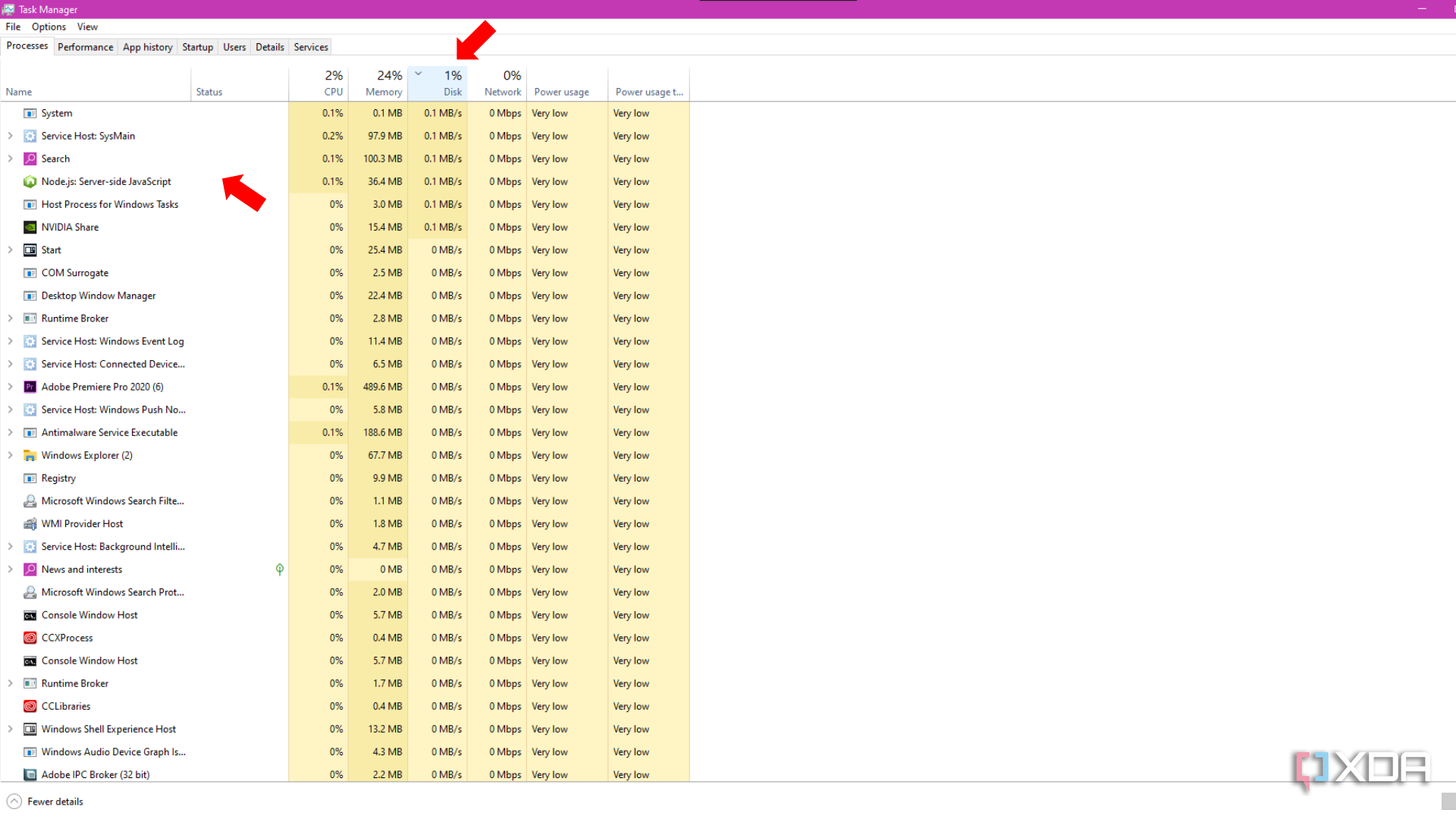Click the CCXProcess icon

pyautogui.click(x=30, y=638)
